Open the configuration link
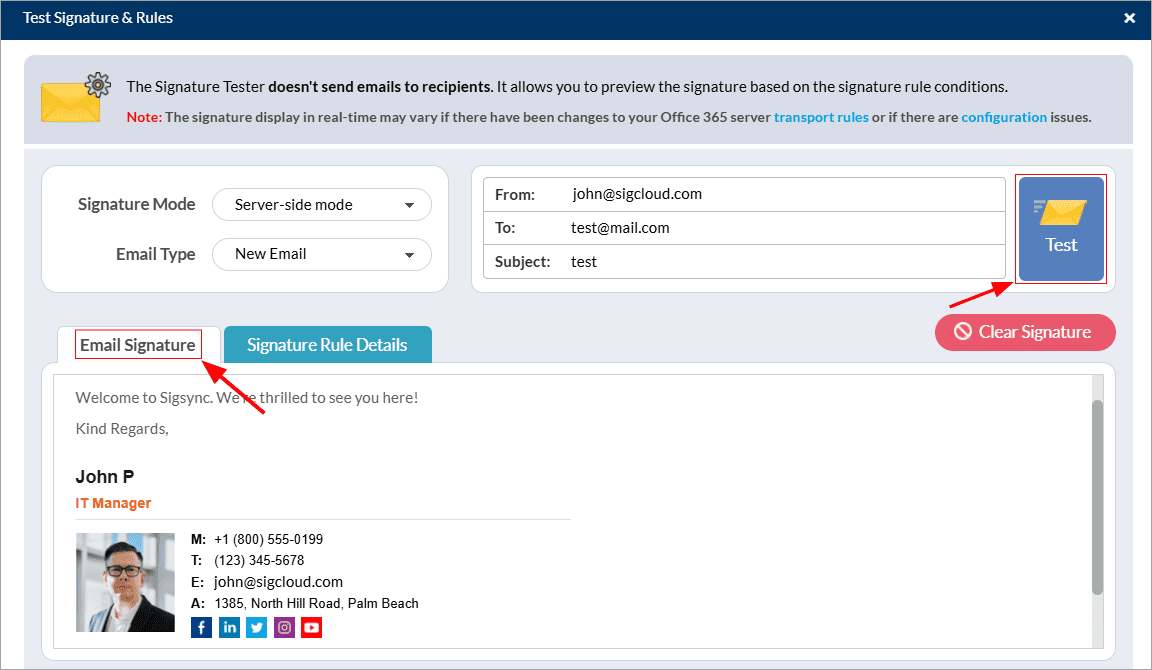This screenshot has width=1152, height=670. point(1003,117)
